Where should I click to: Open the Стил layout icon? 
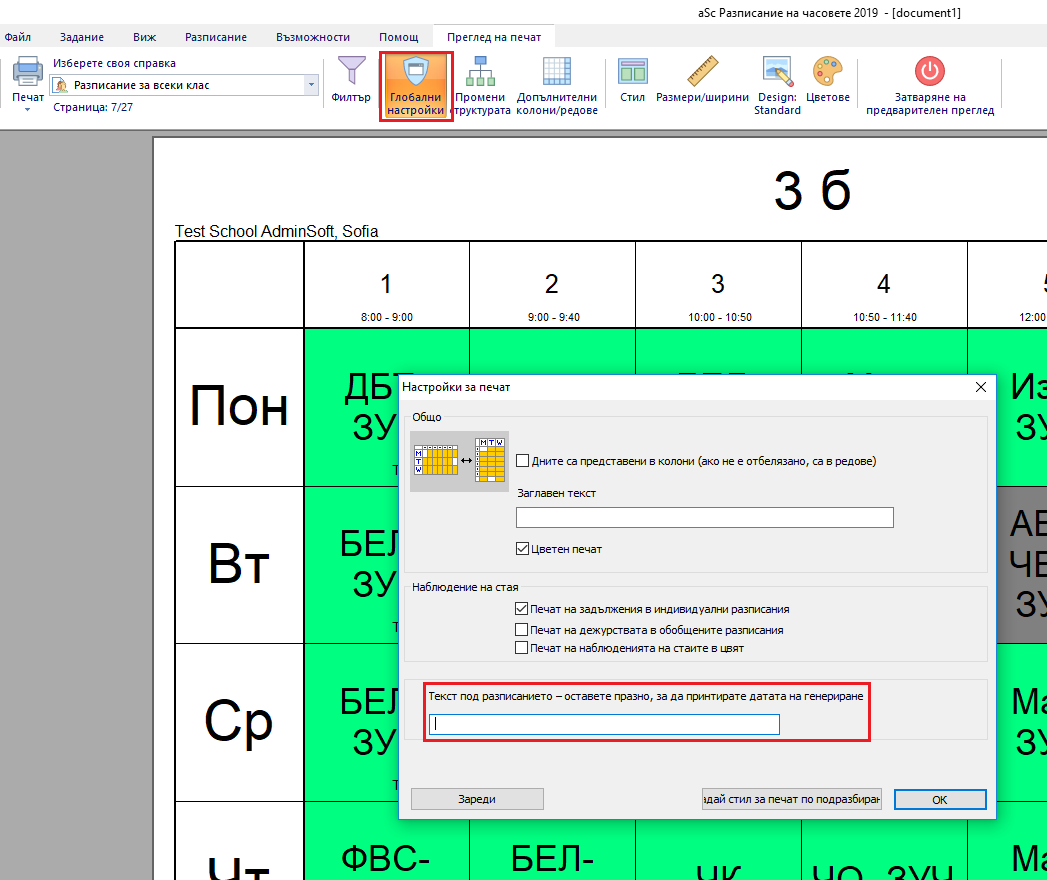click(632, 72)
